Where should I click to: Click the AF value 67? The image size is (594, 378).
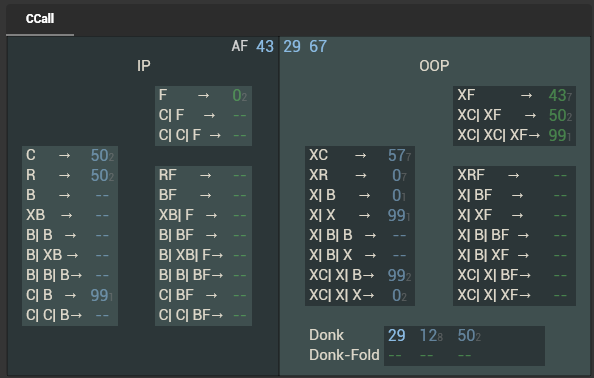click(x=318, y=46)
